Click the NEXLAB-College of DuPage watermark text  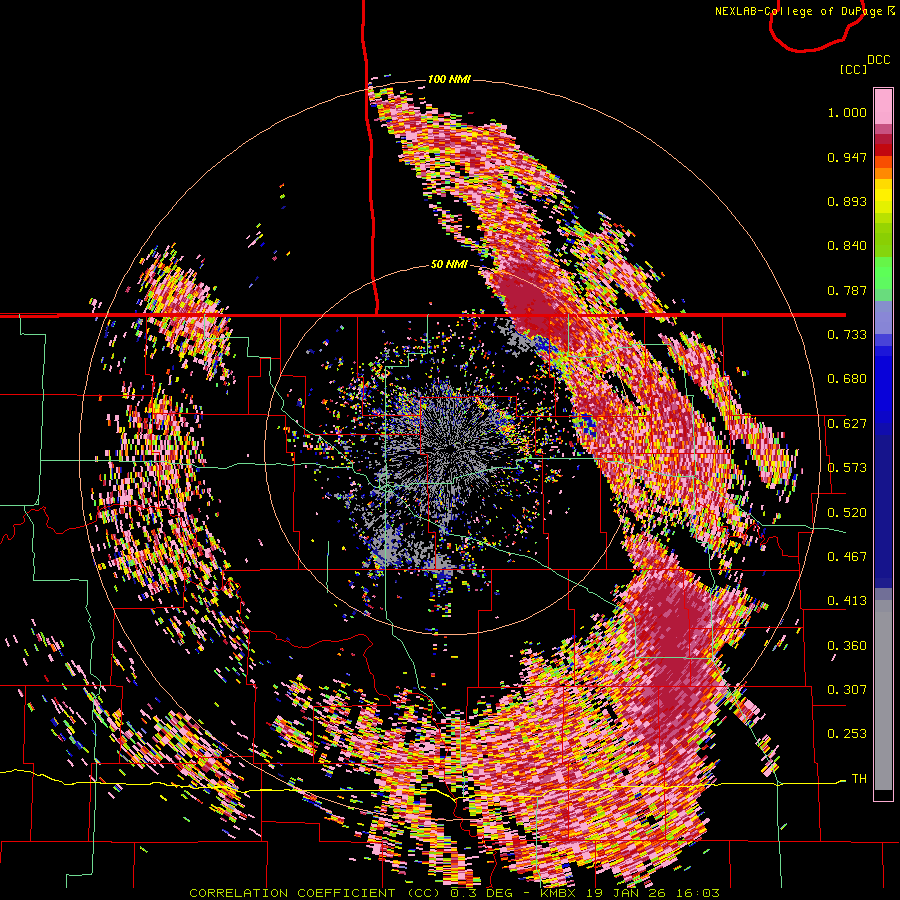(x=804, y=11)
